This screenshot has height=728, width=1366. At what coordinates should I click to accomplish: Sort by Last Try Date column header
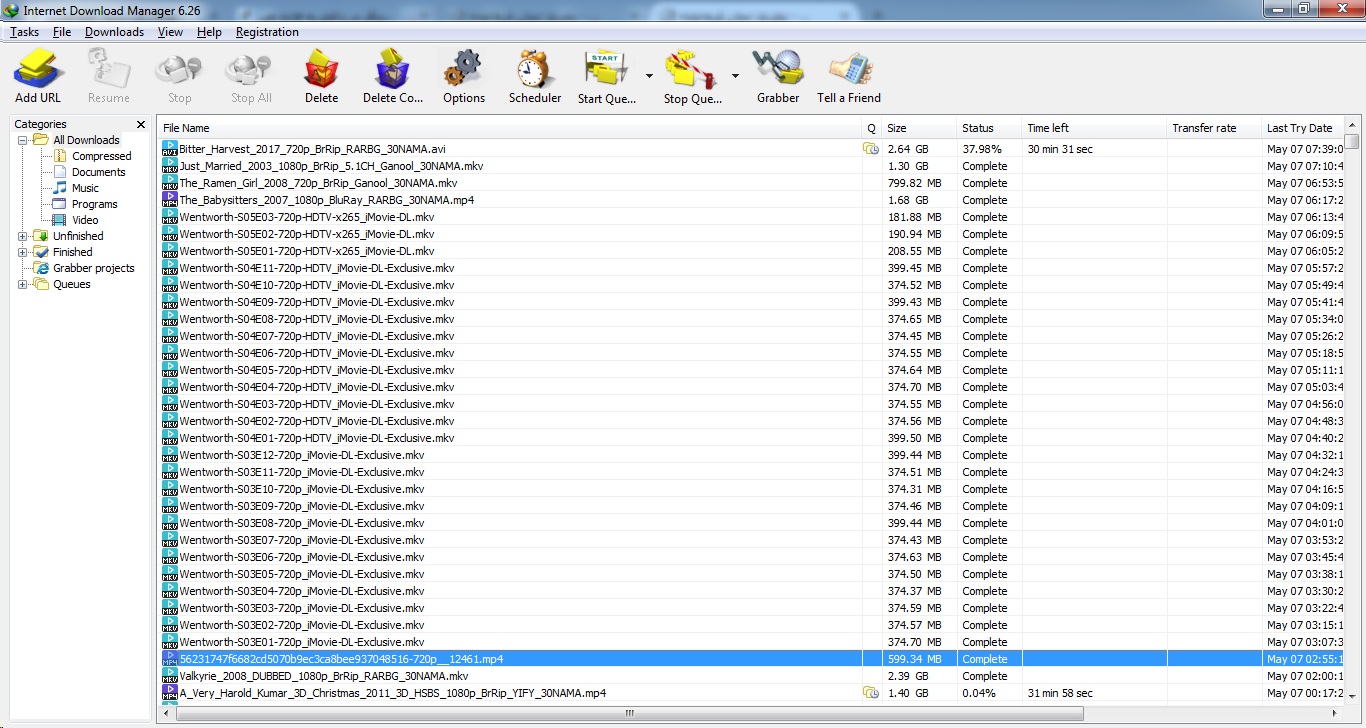(x=1302, y=128)
